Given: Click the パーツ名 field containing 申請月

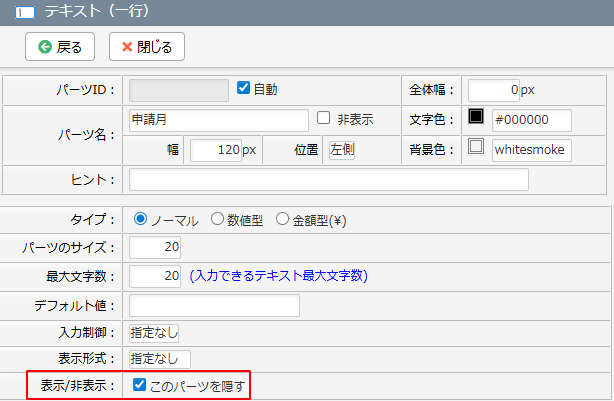Looking at the screenshot, I should (x=219, y=120).
